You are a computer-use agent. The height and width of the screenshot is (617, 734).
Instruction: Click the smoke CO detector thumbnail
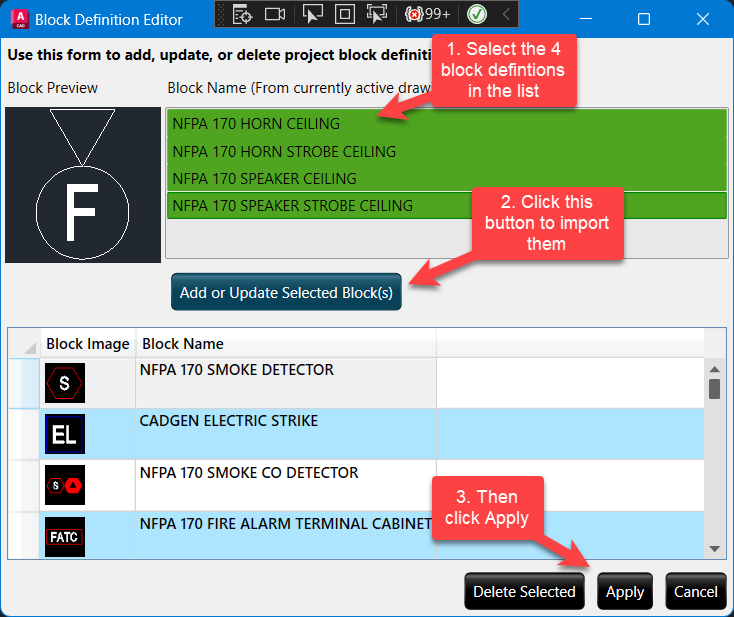(x=65, y=485)
